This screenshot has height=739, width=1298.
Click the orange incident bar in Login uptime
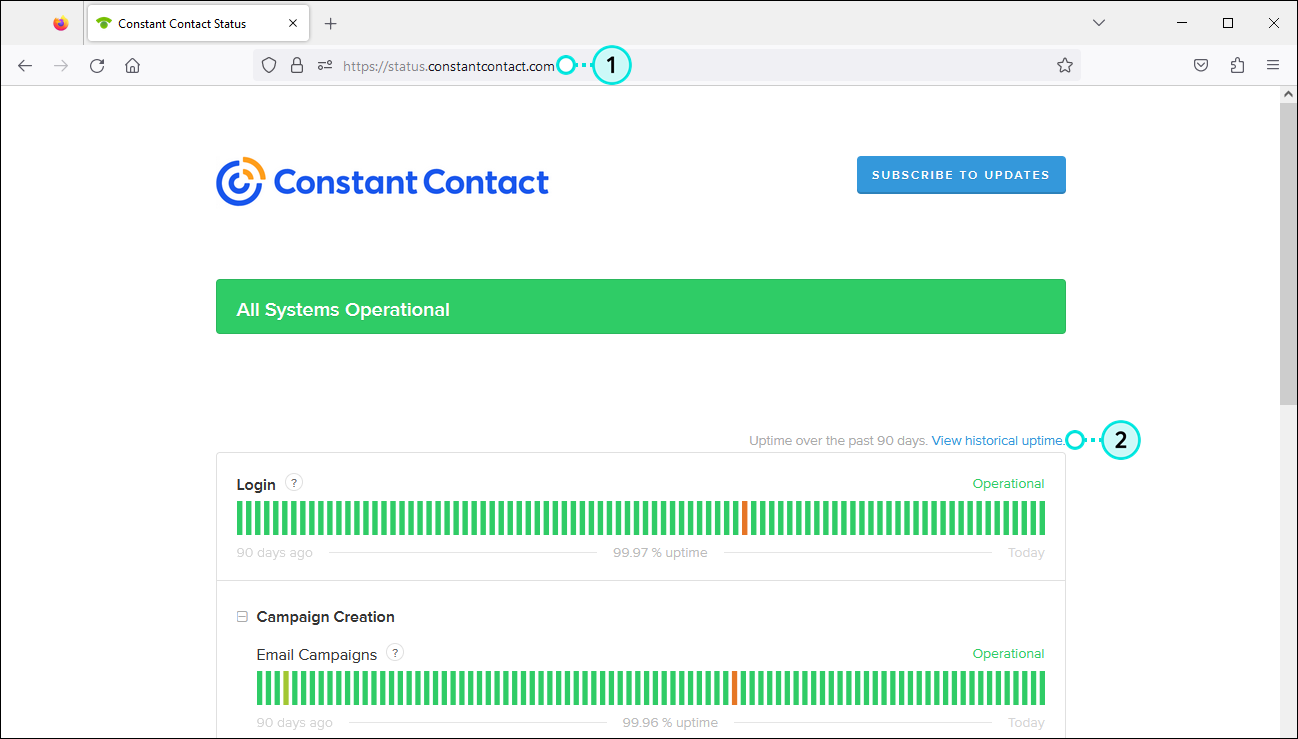pyautogui.click(x=745, y=518)
